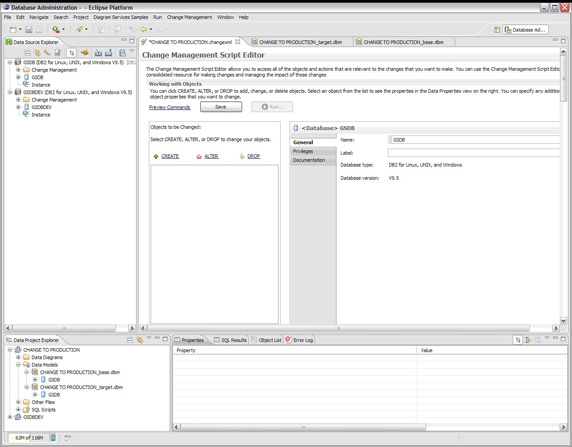The height and width of the screenshot is (447, 572).
Task: Open the Change Management menu
Action: [x=189, y=17]
